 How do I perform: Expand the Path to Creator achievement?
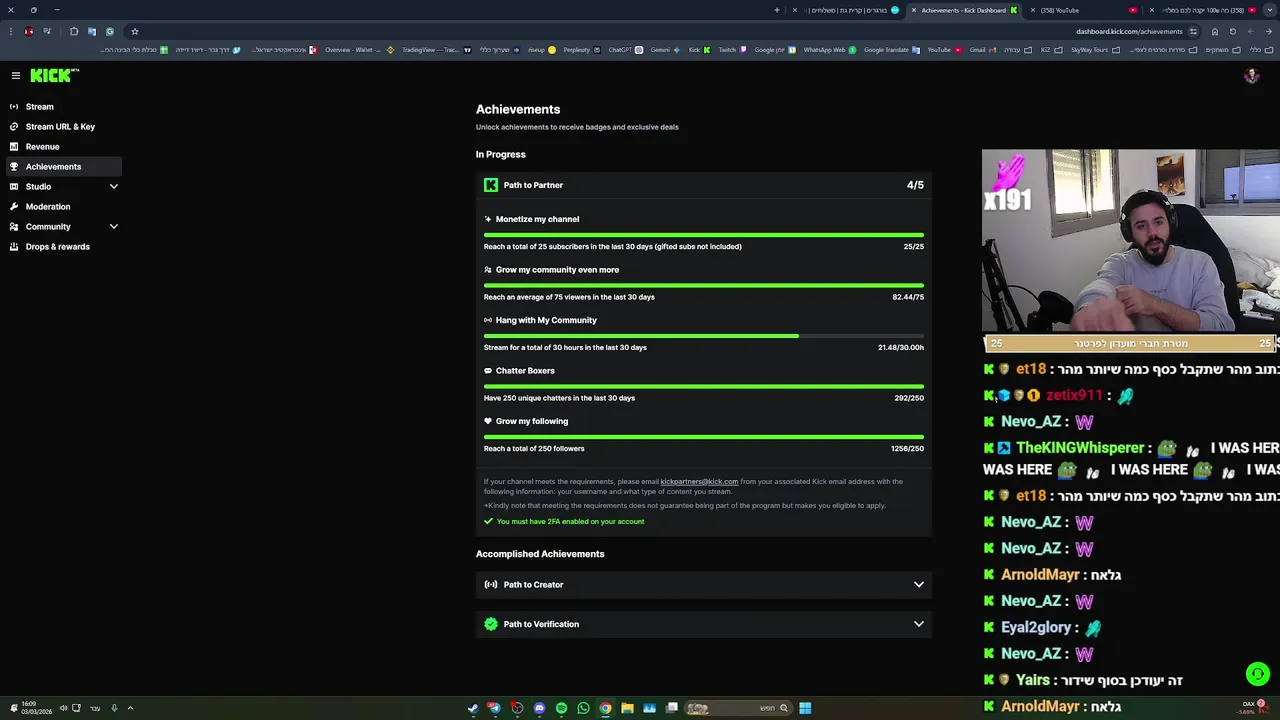[x=704, y=584]
